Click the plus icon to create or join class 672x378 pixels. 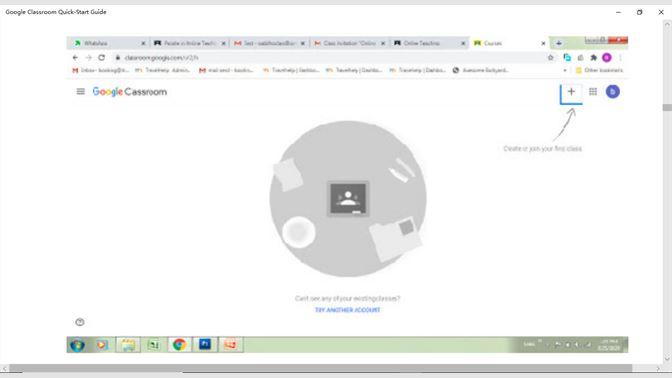pyautogui.click(x=571, y=91)
